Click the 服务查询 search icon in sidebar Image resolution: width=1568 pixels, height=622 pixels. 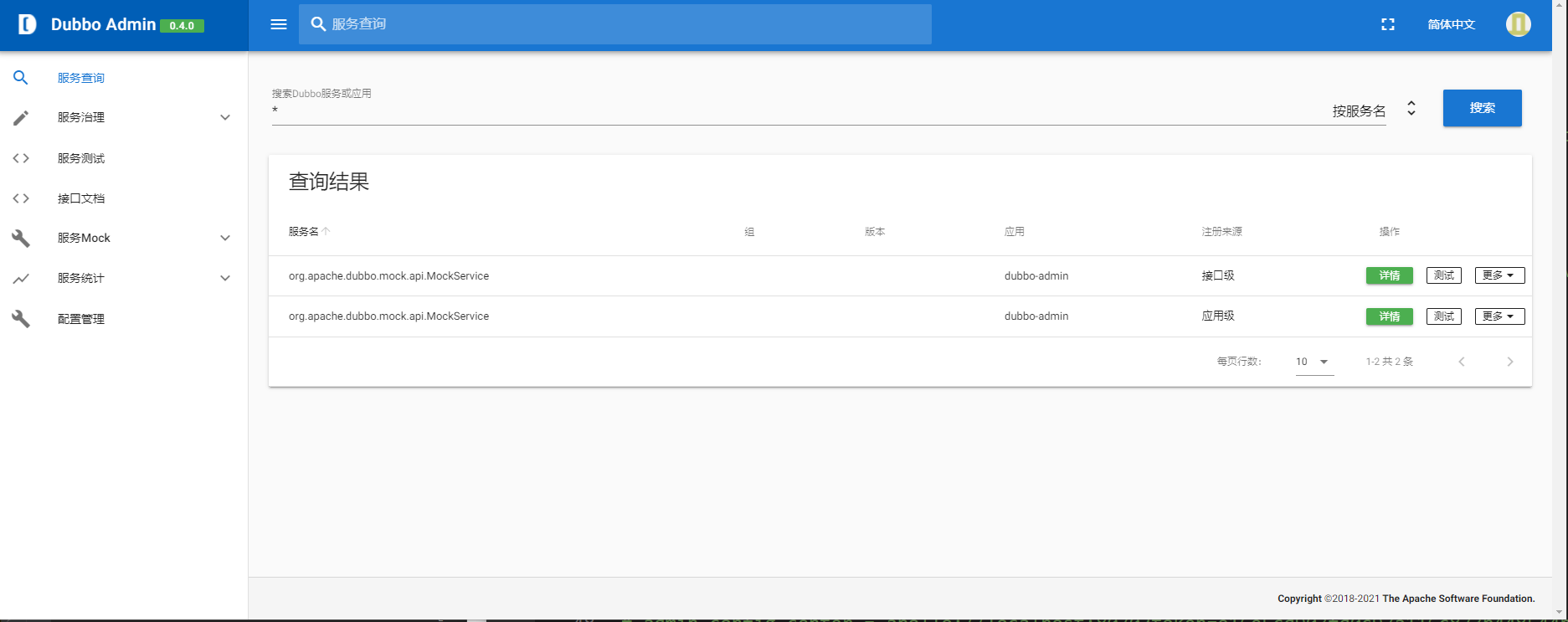coord(21,78)
